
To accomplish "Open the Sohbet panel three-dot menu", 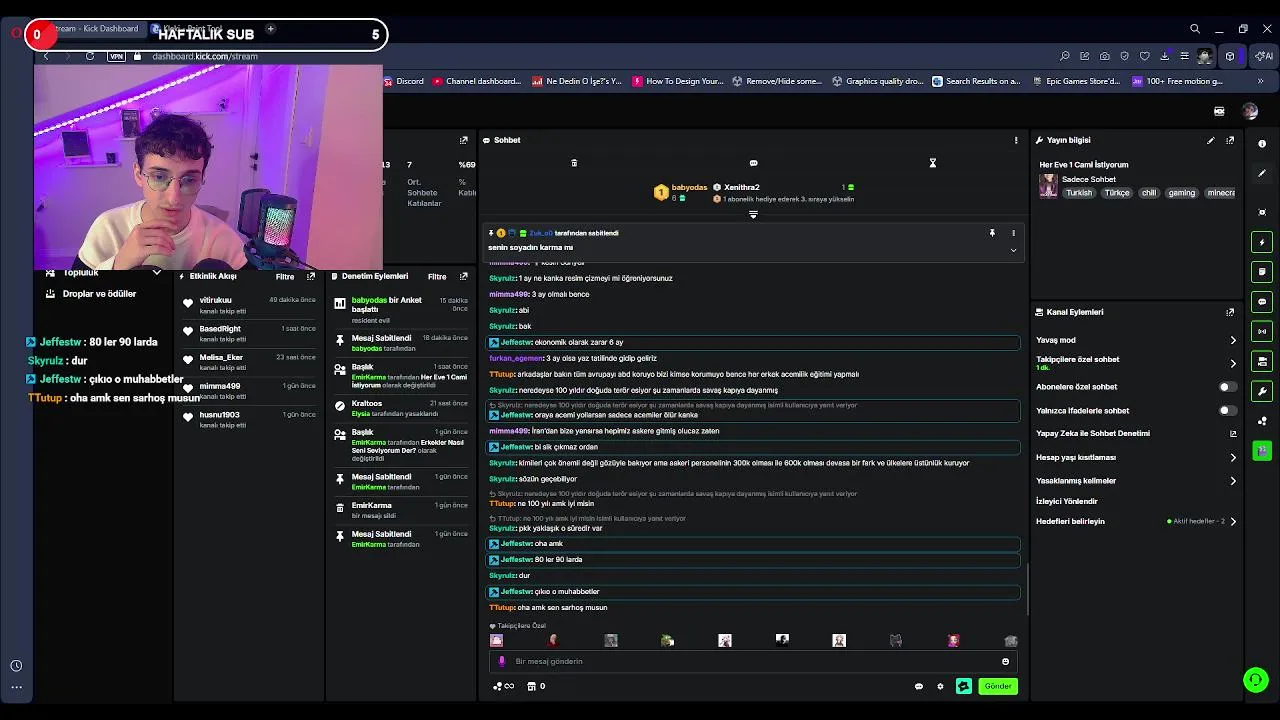I will click(x=1016, y=140).
